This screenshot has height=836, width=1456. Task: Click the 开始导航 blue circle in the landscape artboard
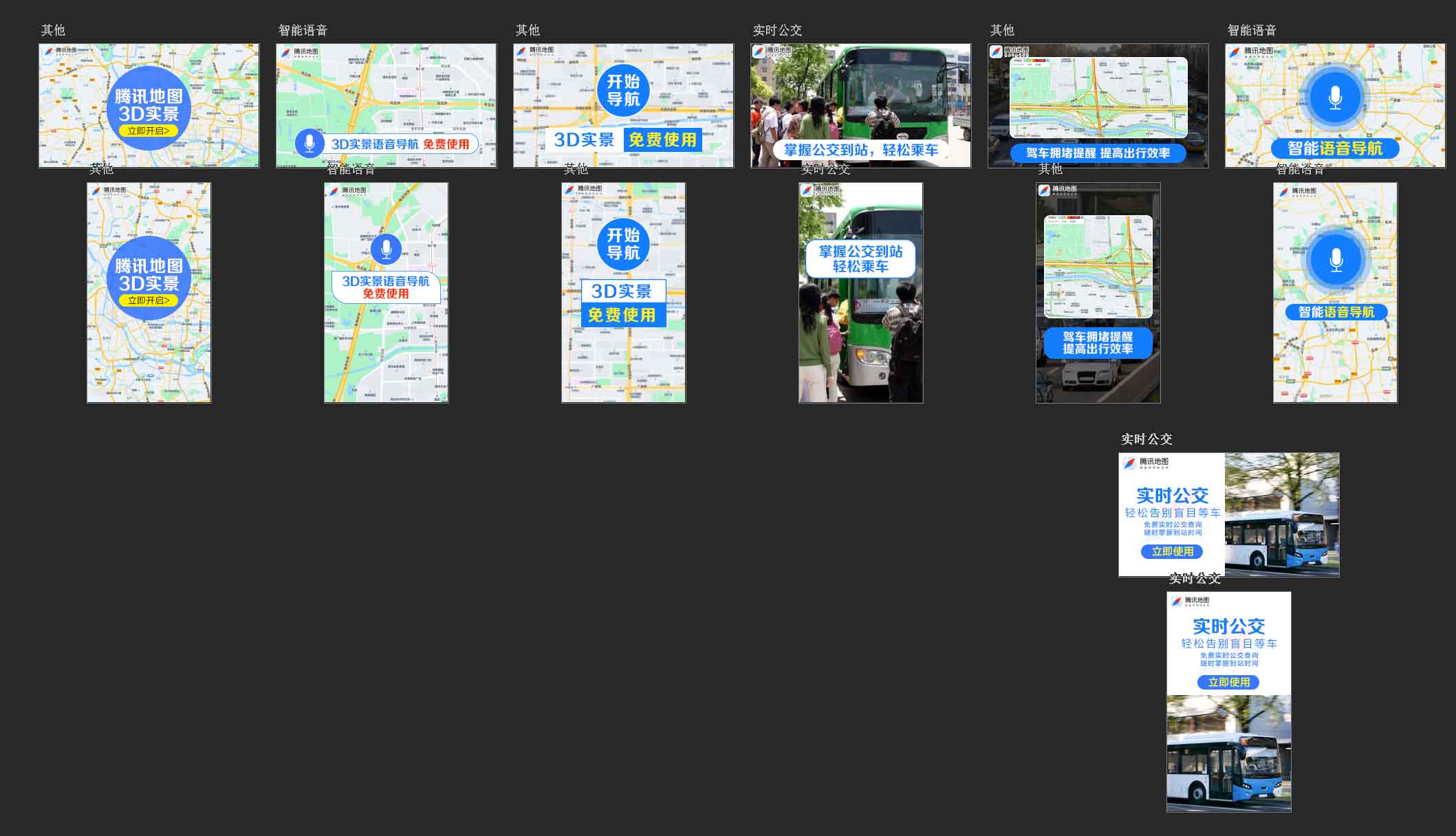coord(623,90)
